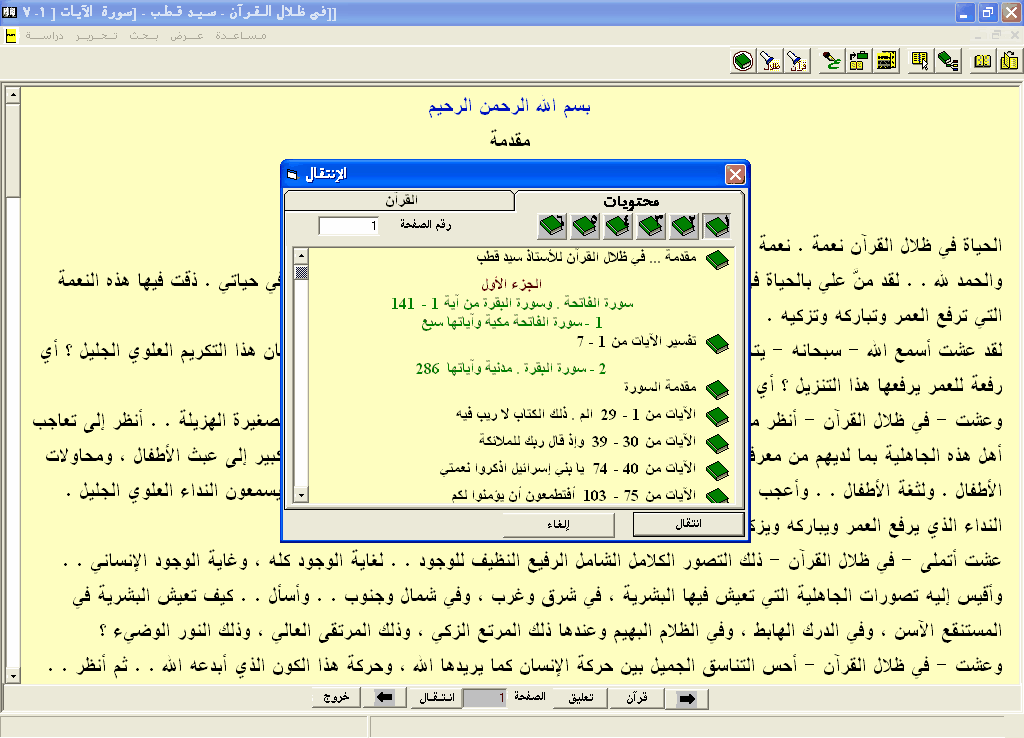Cancel the dialog with إلغاء
1024x738 pixels.
click(558, 524)
